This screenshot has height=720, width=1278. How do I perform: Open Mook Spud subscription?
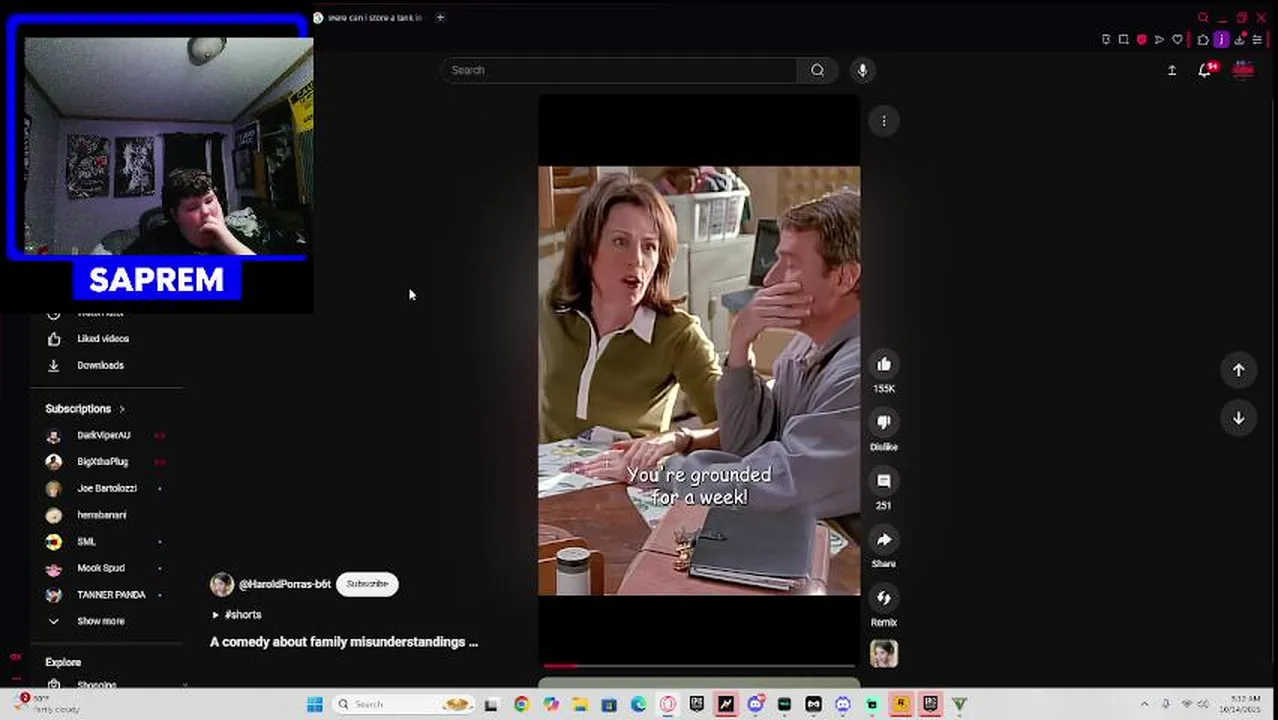pos(101,568)
